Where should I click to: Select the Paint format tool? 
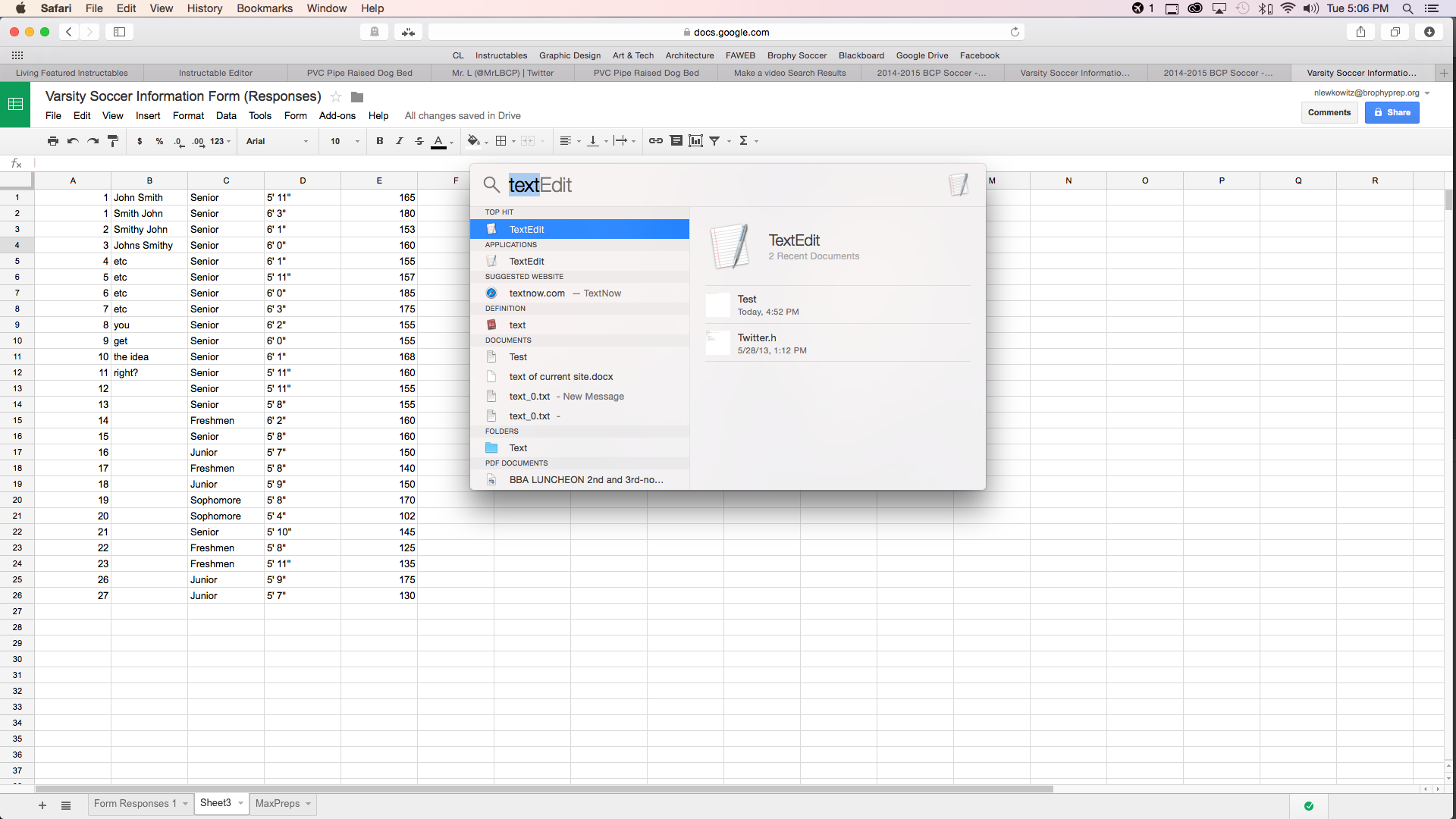pyautogui.click(x=113, y=141)
